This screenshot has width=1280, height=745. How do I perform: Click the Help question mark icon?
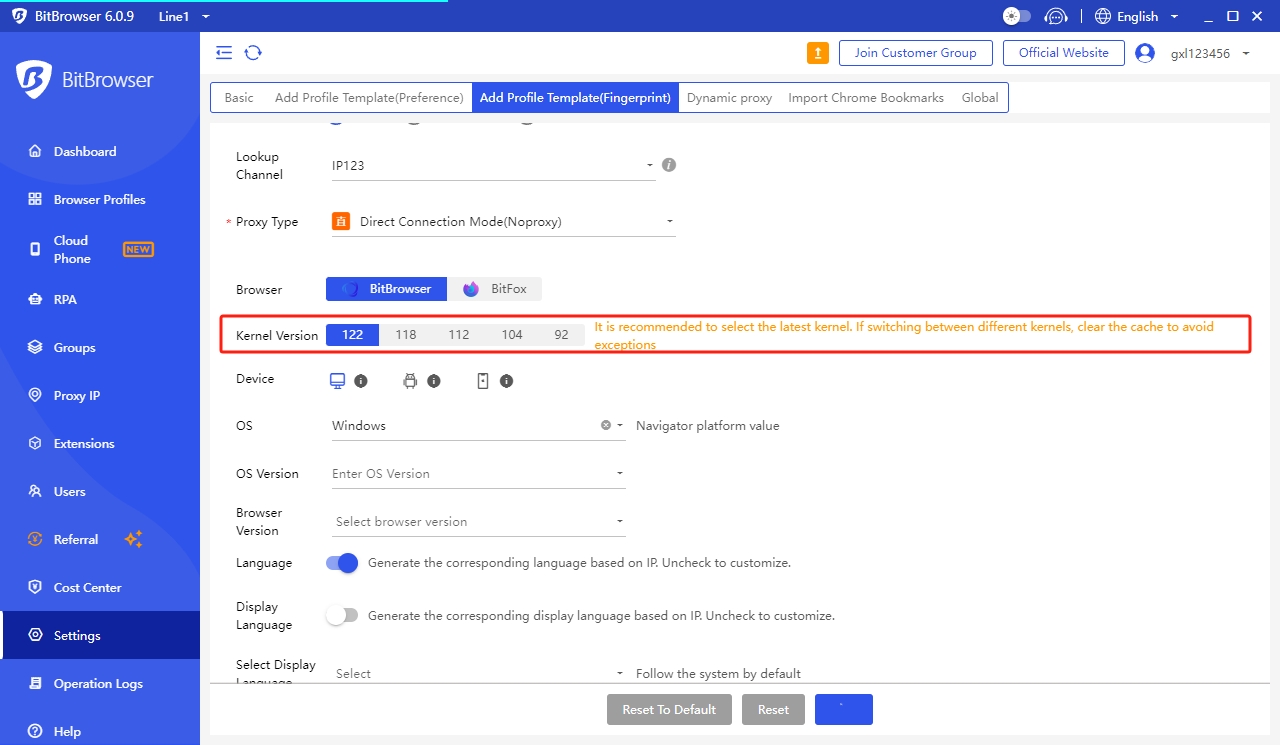pyautogui.click(x=35, y=732)
